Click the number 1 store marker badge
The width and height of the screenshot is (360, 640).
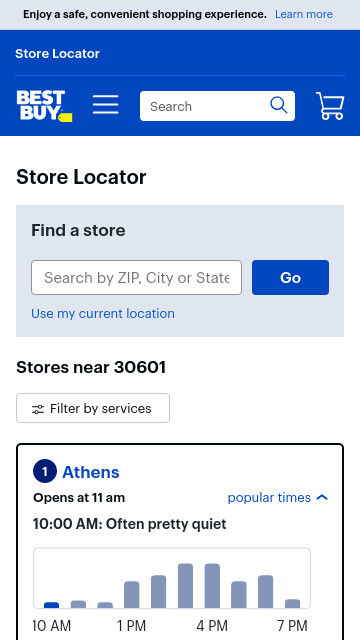pyautogui.click(x=45, y=472)
